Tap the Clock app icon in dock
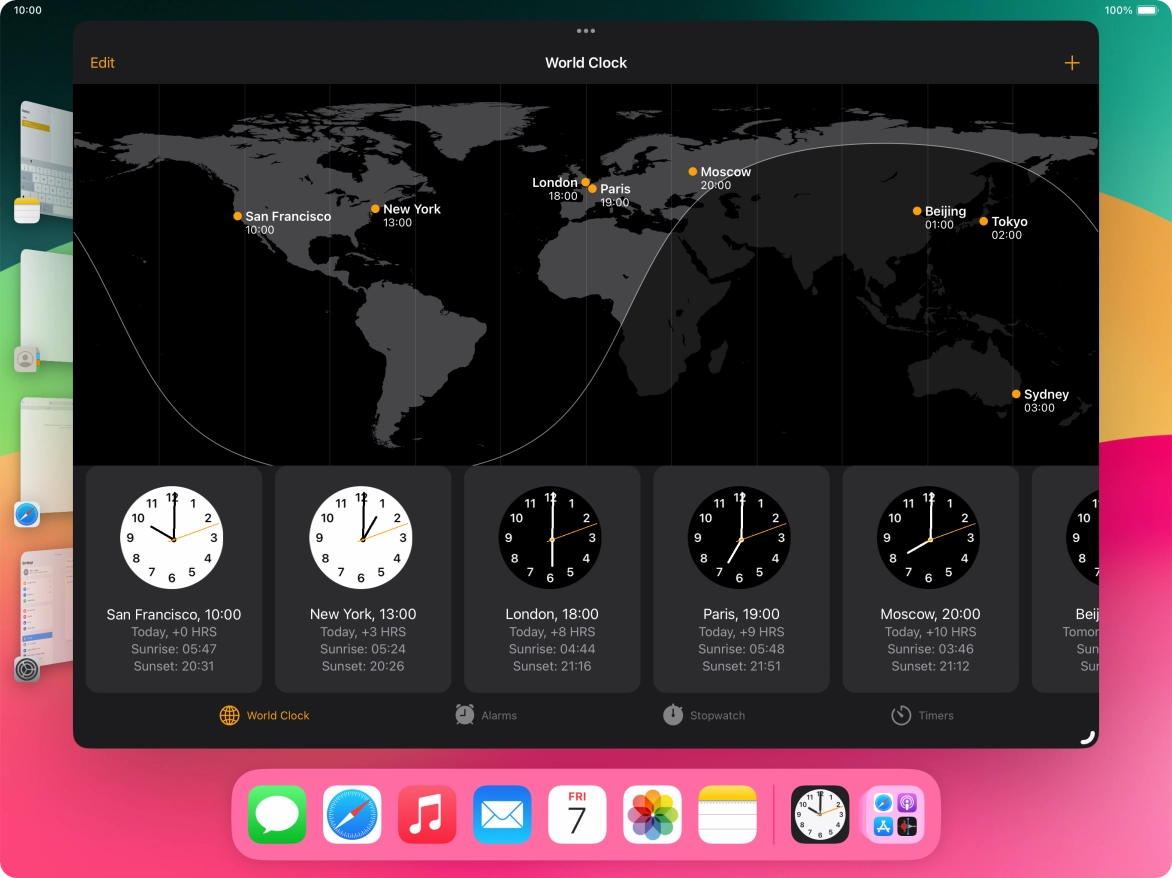1172x878 pixels. coord(819,814)
